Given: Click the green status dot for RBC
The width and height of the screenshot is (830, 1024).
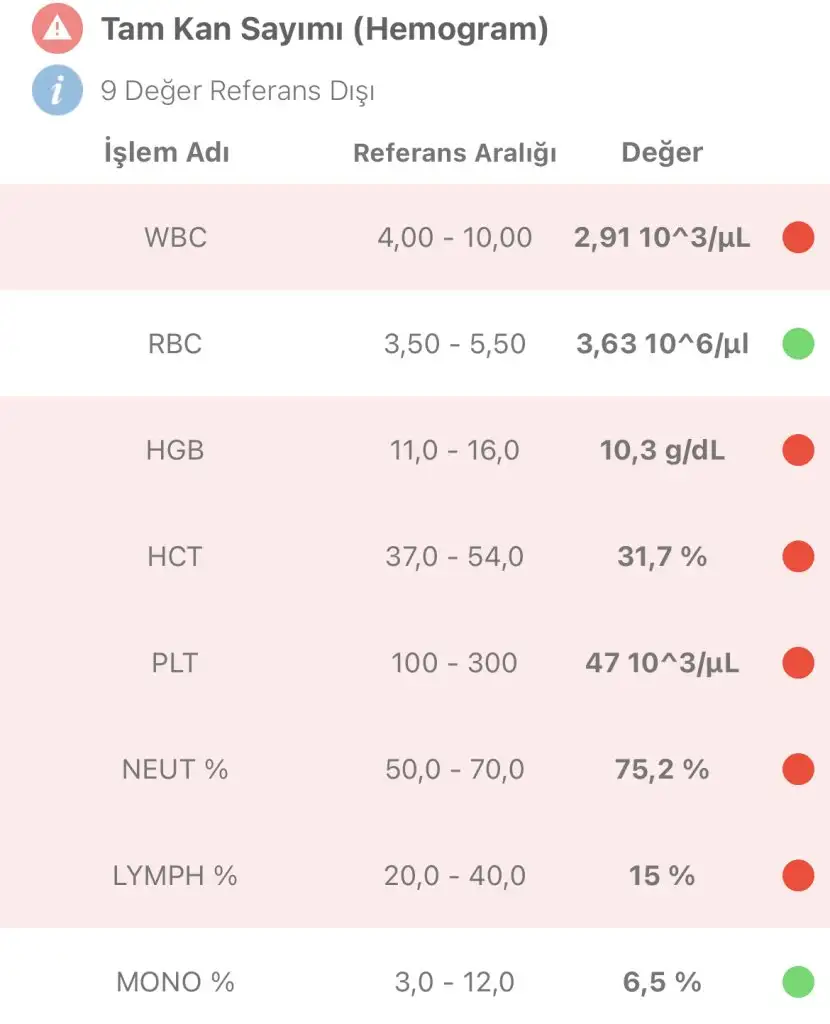Looking at the screenshot, I should tap(797, 344).
